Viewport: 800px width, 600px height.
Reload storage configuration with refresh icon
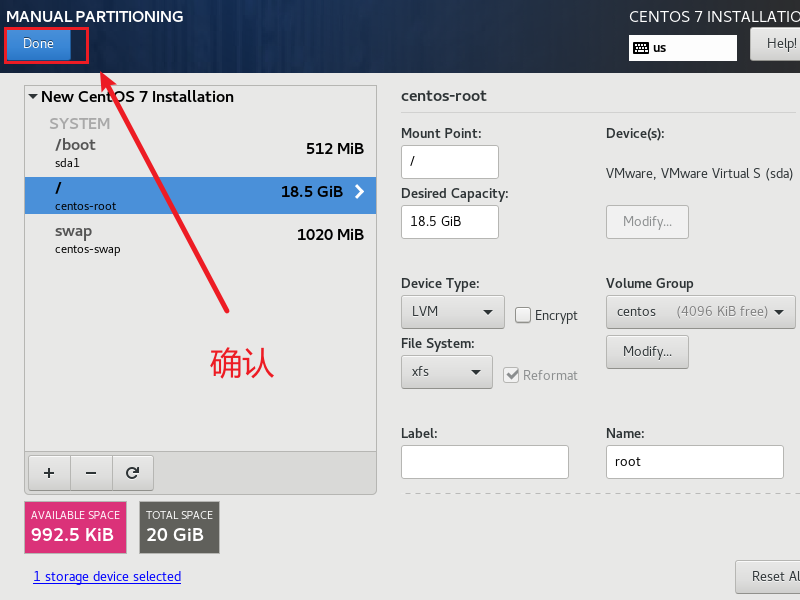[x=133, y=473]
